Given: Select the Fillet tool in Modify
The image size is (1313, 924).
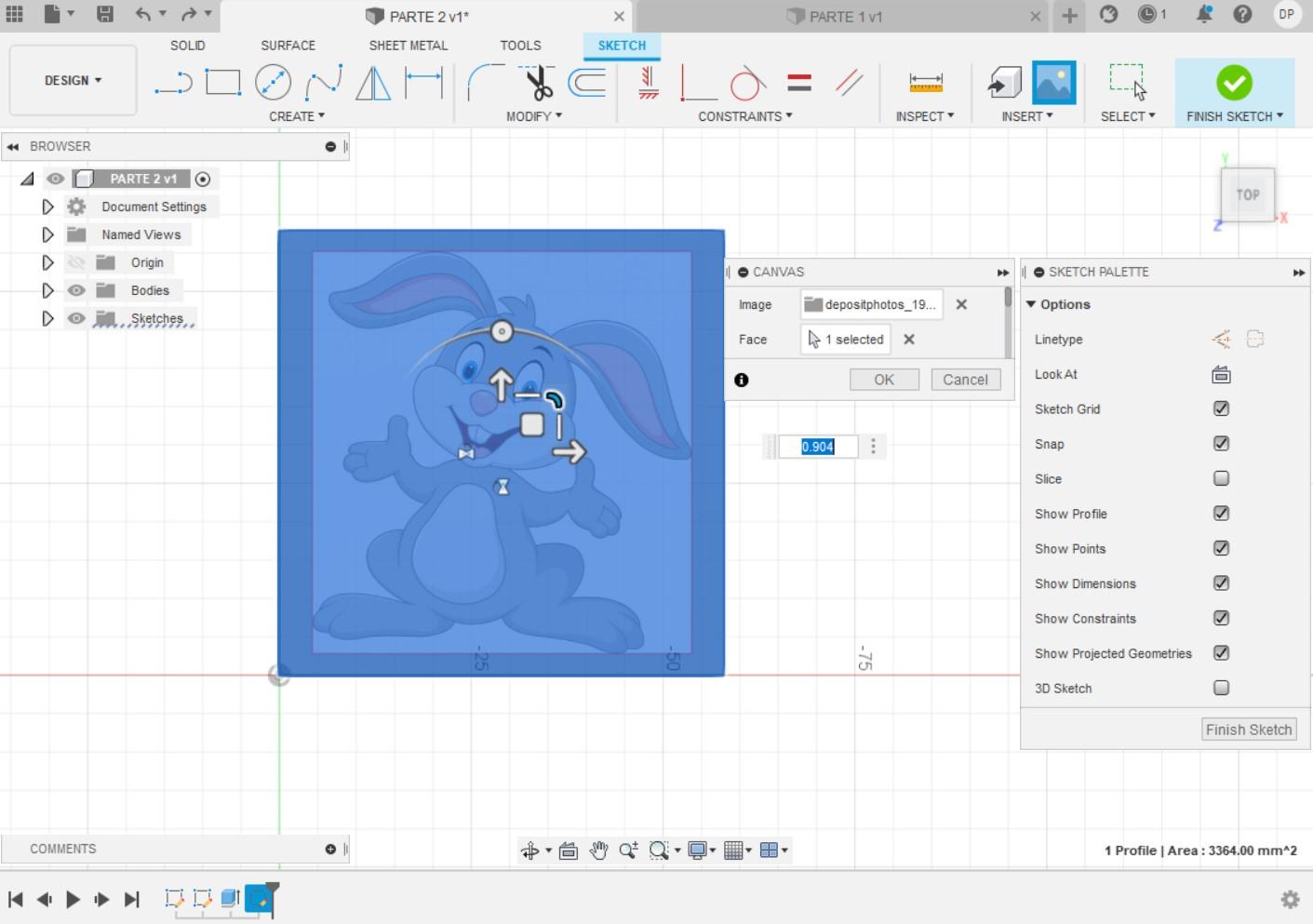Looking at the screenshot, I should point(485,83).
